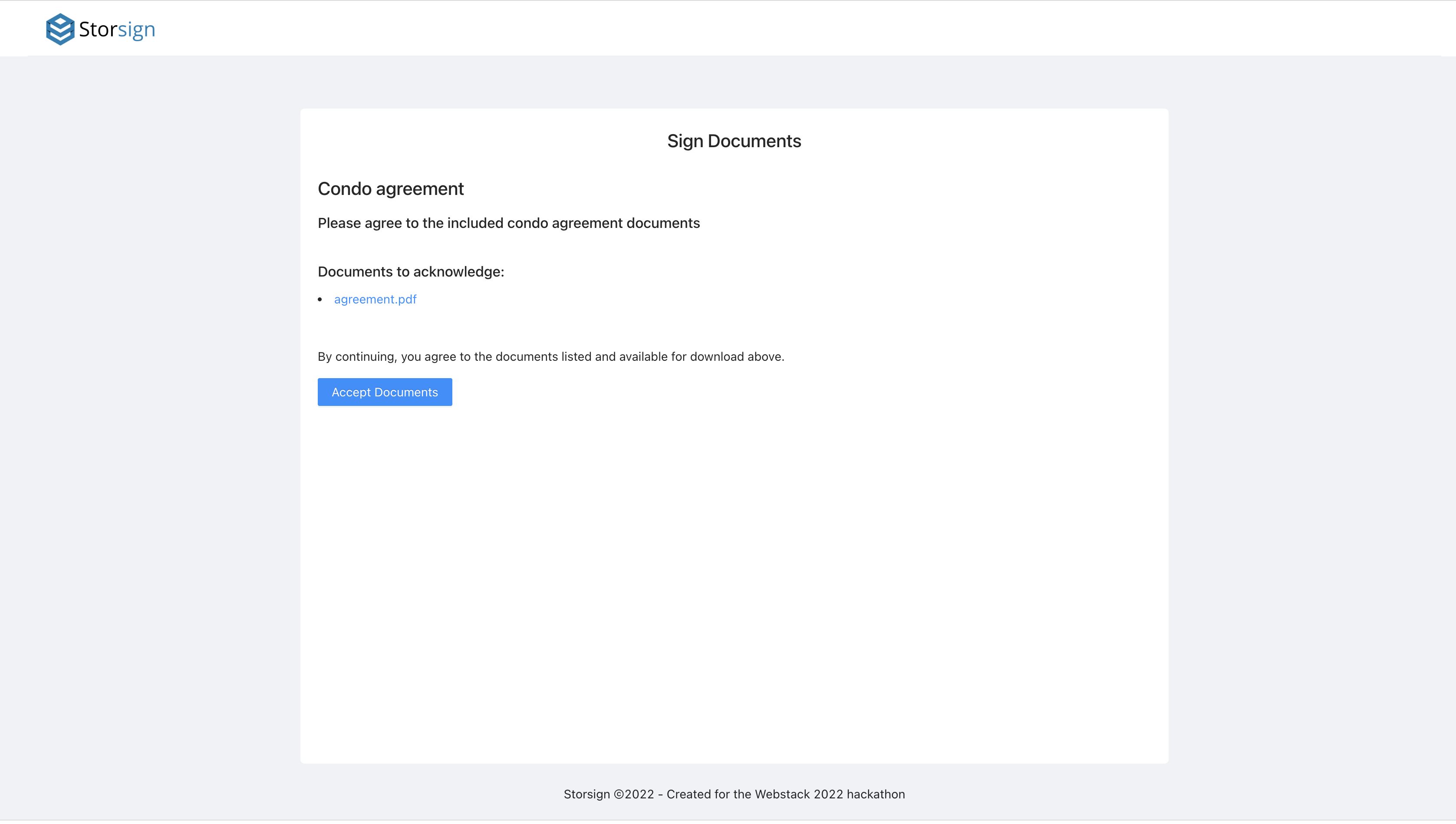Click the word 'Webstack' in the footer
Image resolution: width=1456 pixels, height=824 pixels.
click(782, 794)
